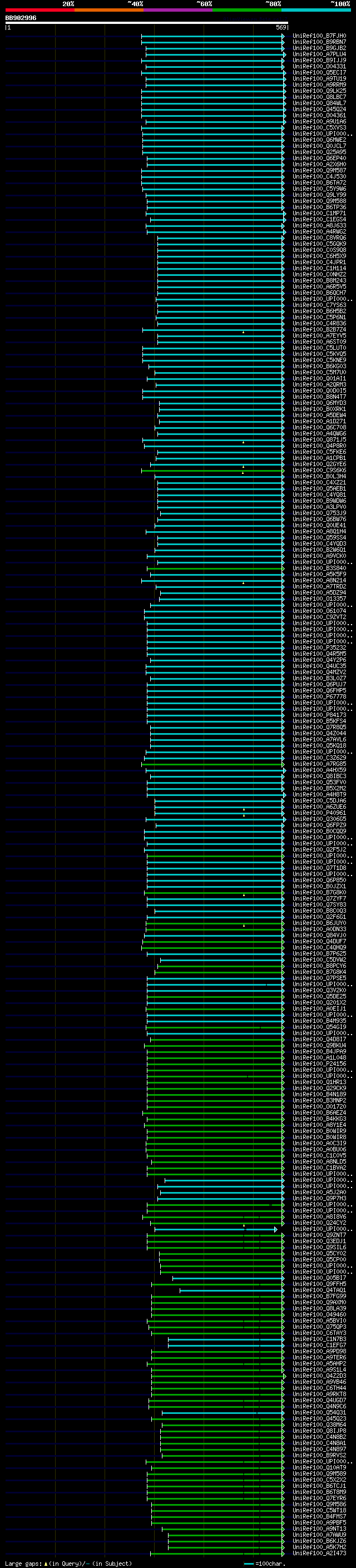Click the UniRef100_C3Z629 label

[x=319, y=758]
